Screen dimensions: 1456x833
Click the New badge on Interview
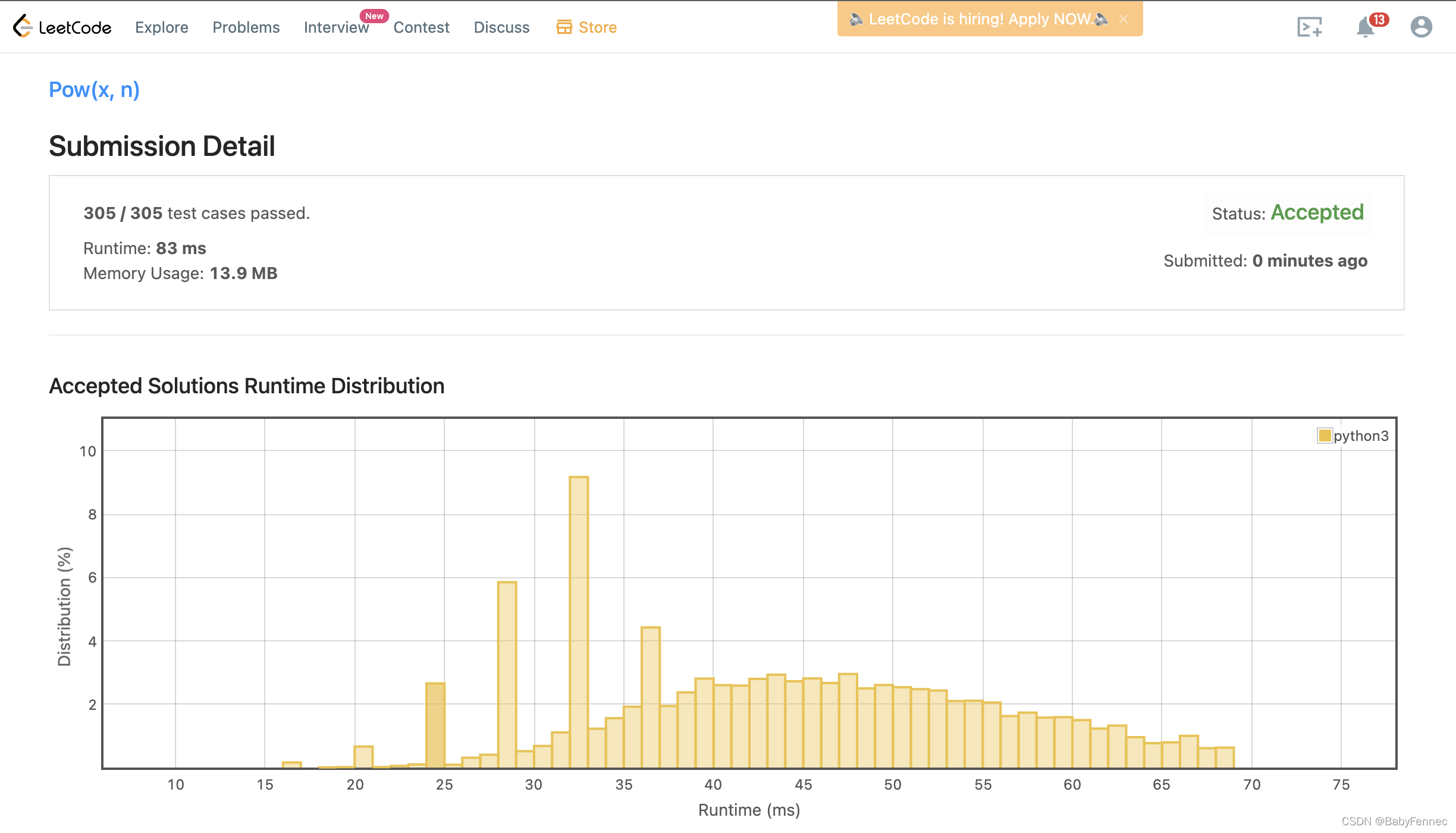pyautogui.click(x=374, y=16)
